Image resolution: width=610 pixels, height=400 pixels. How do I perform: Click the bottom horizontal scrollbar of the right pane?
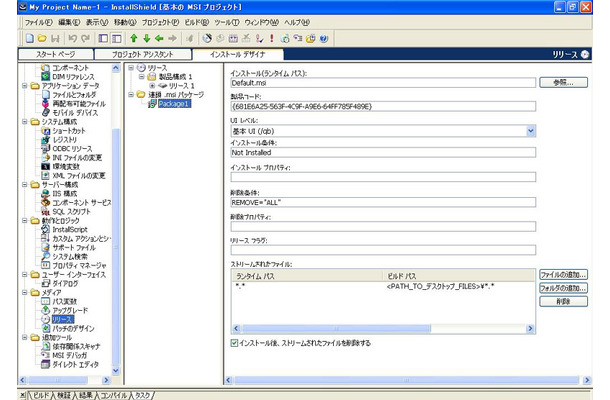408,380
